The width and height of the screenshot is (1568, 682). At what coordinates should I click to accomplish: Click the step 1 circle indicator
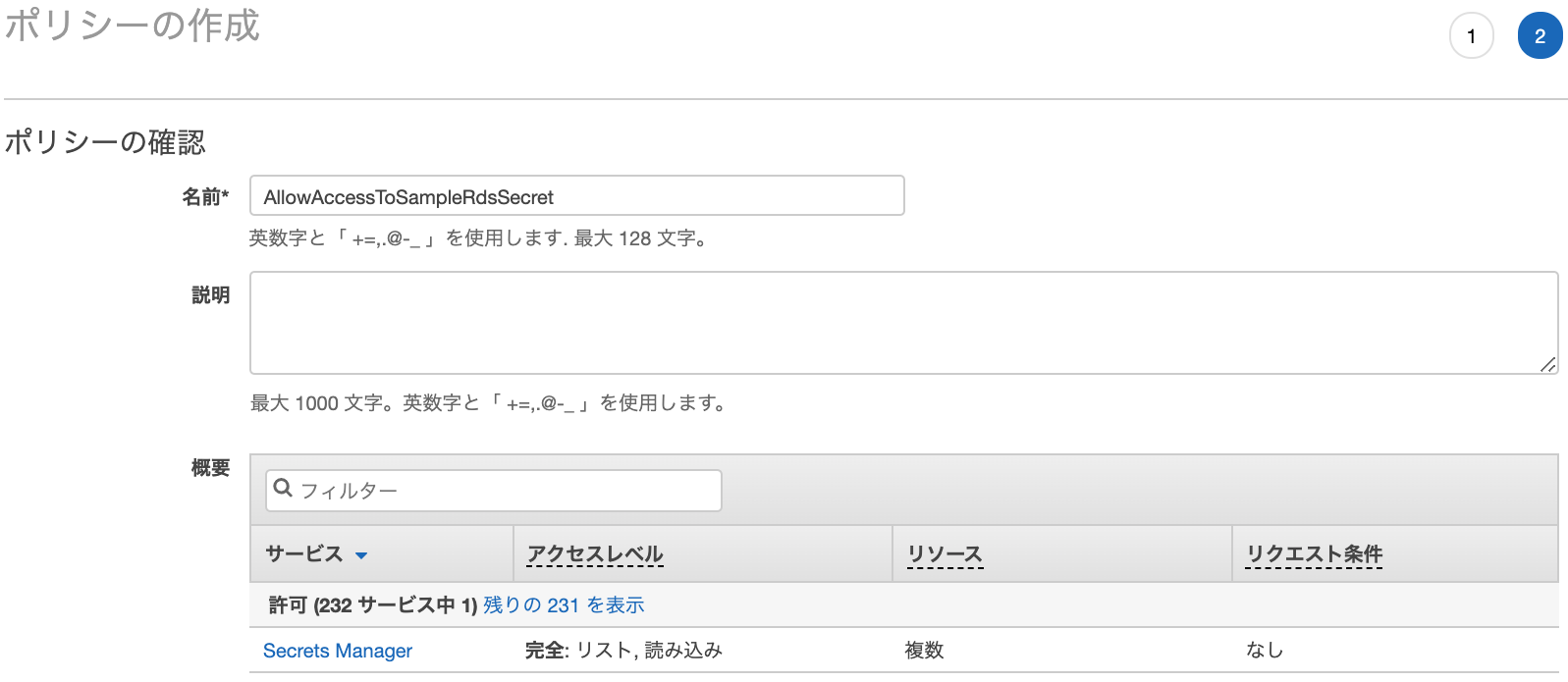1472,35
